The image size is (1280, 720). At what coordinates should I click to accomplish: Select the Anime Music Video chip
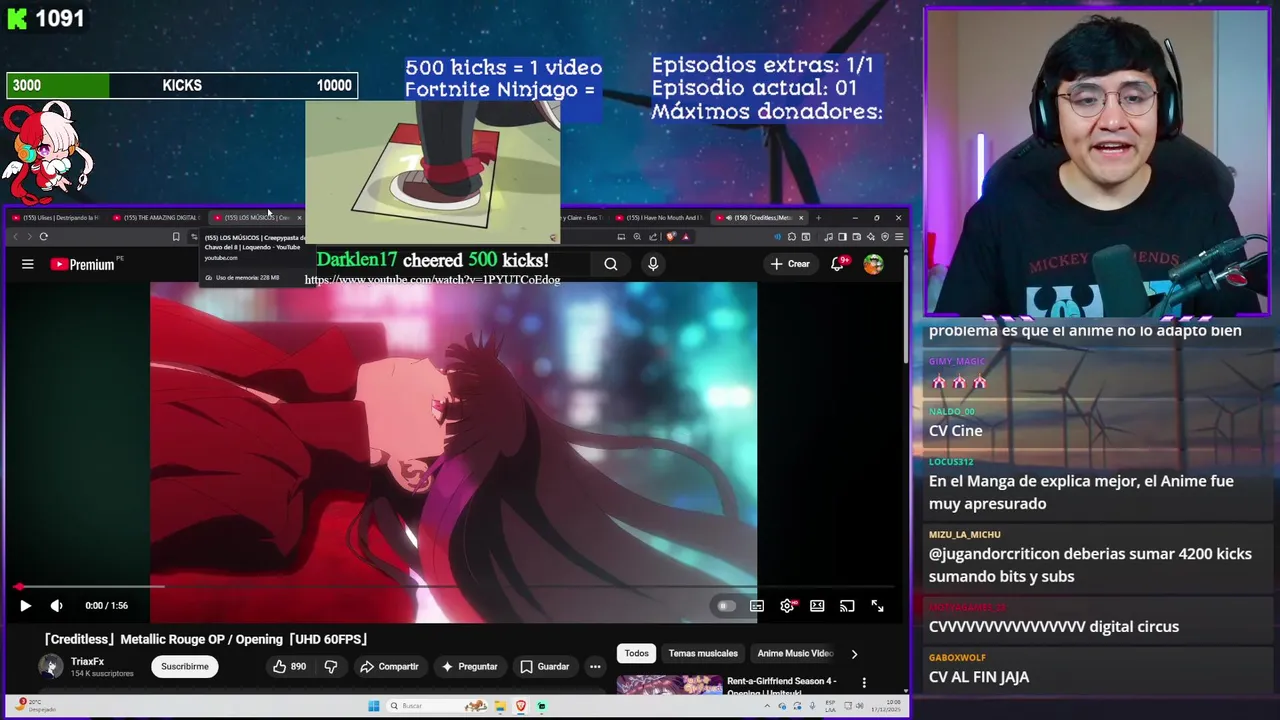pyautogui.click(x=795, y=653)
